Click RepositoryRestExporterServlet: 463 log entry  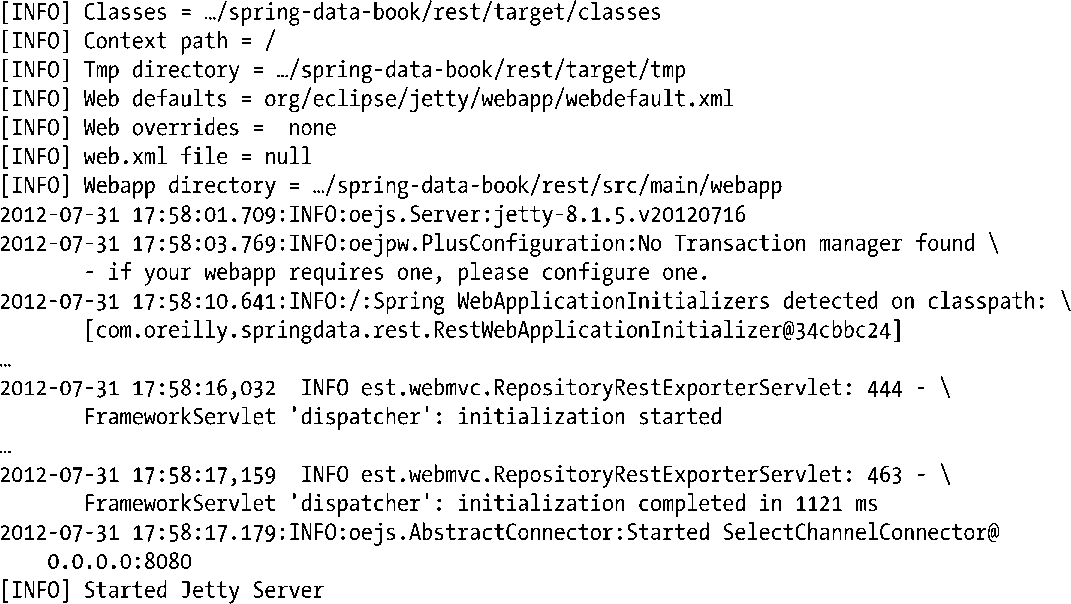pos(620,475)
